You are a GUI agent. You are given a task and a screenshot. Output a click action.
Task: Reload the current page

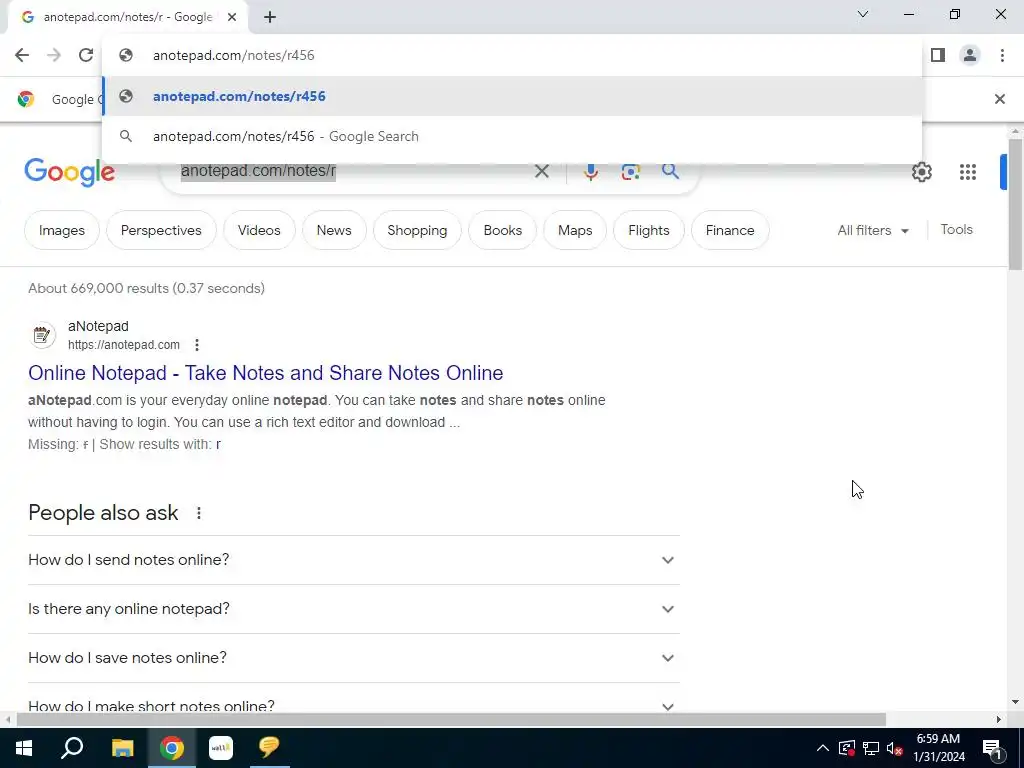tap(86, 55)
